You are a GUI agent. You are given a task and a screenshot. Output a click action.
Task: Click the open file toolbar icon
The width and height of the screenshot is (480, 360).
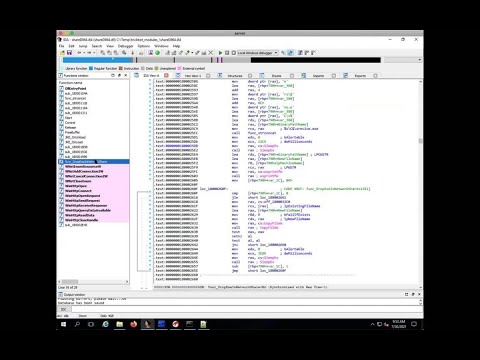(x=62, y=53)
